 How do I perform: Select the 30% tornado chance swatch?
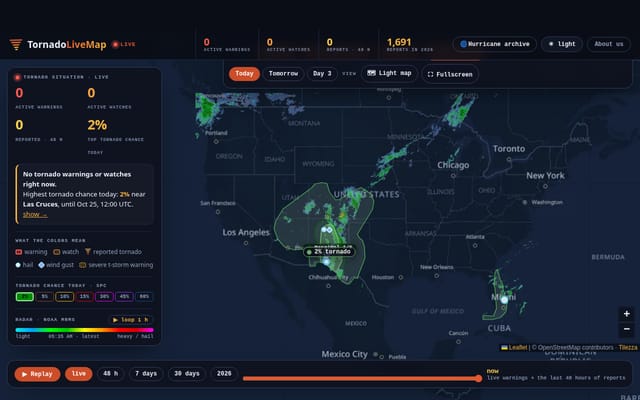[104, 297]
